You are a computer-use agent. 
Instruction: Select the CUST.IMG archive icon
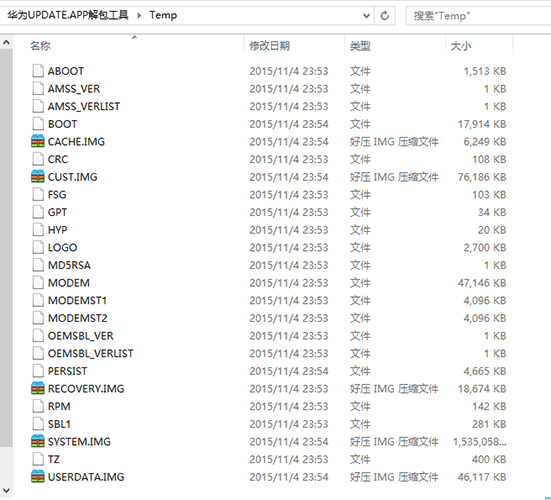[38, 176]
